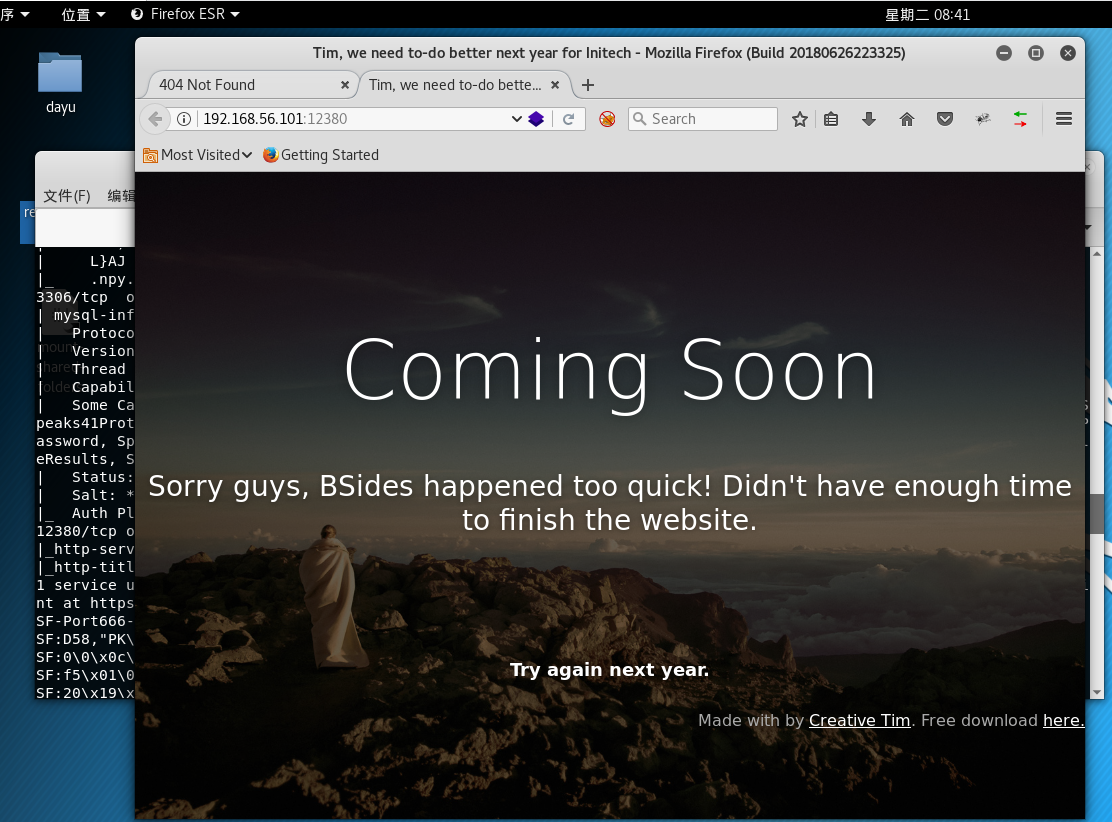Viewport: 1112px width, 822px height.
Task: Click the 'Try again next year.' text
Action: point(610,670)
